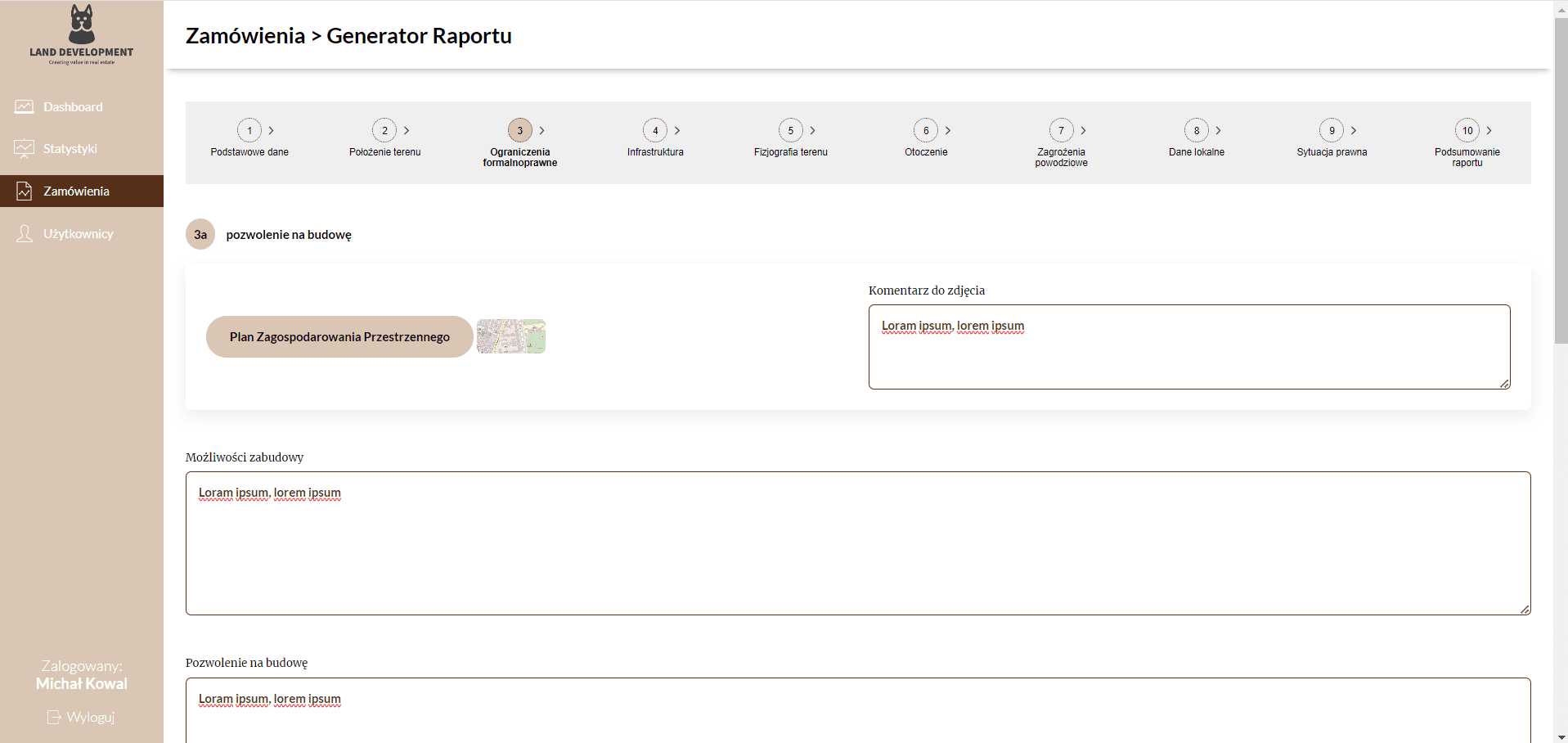
Task: Click chevron next to step 10
Action: pyautogui.click(x=1489, y=130)
